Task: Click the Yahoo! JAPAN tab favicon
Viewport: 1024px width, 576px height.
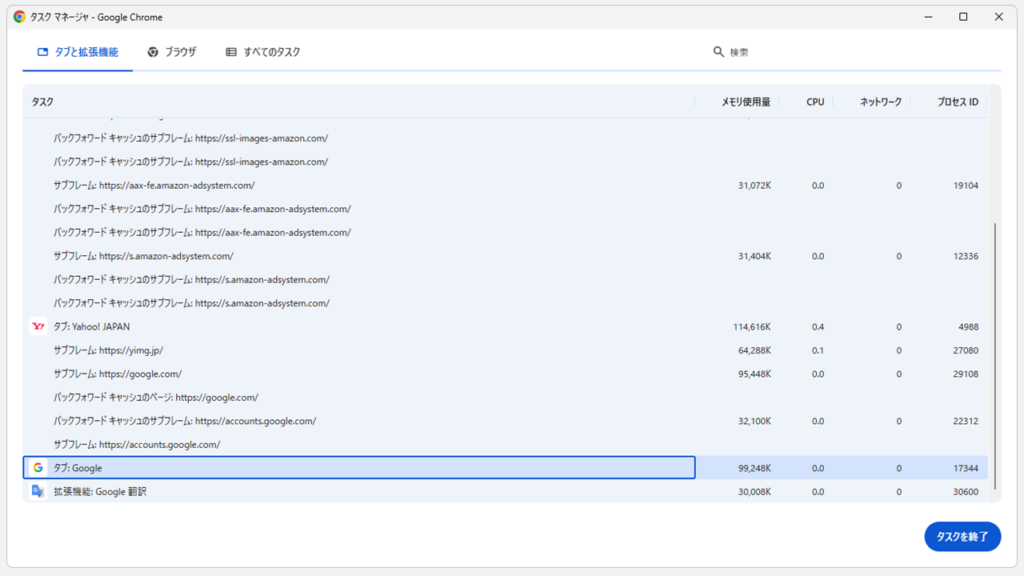Action: tap(37, 326)
